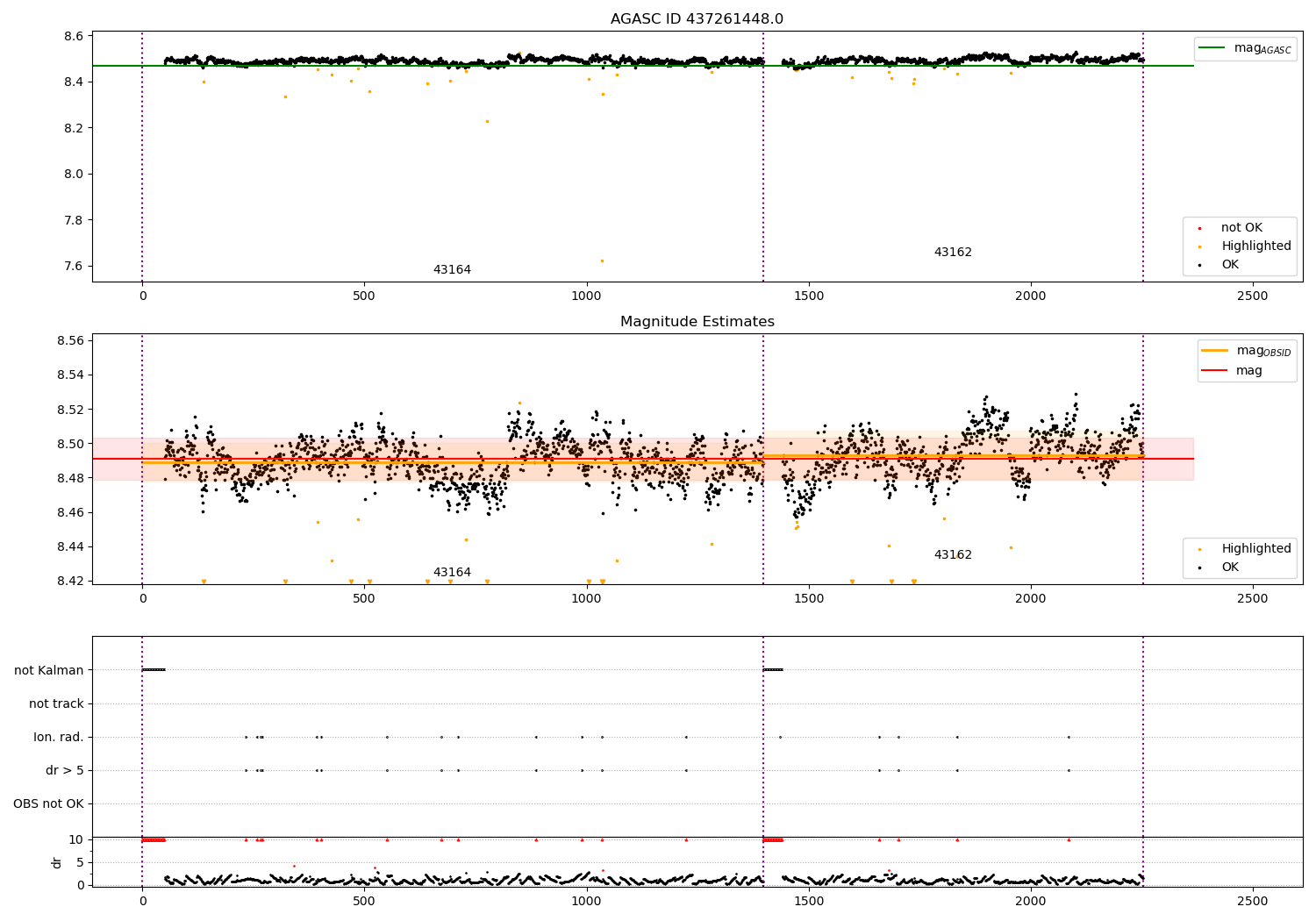
Task: Click the 2500 x-axis tick on bottom plot
Action: (x=1252, y=901)
